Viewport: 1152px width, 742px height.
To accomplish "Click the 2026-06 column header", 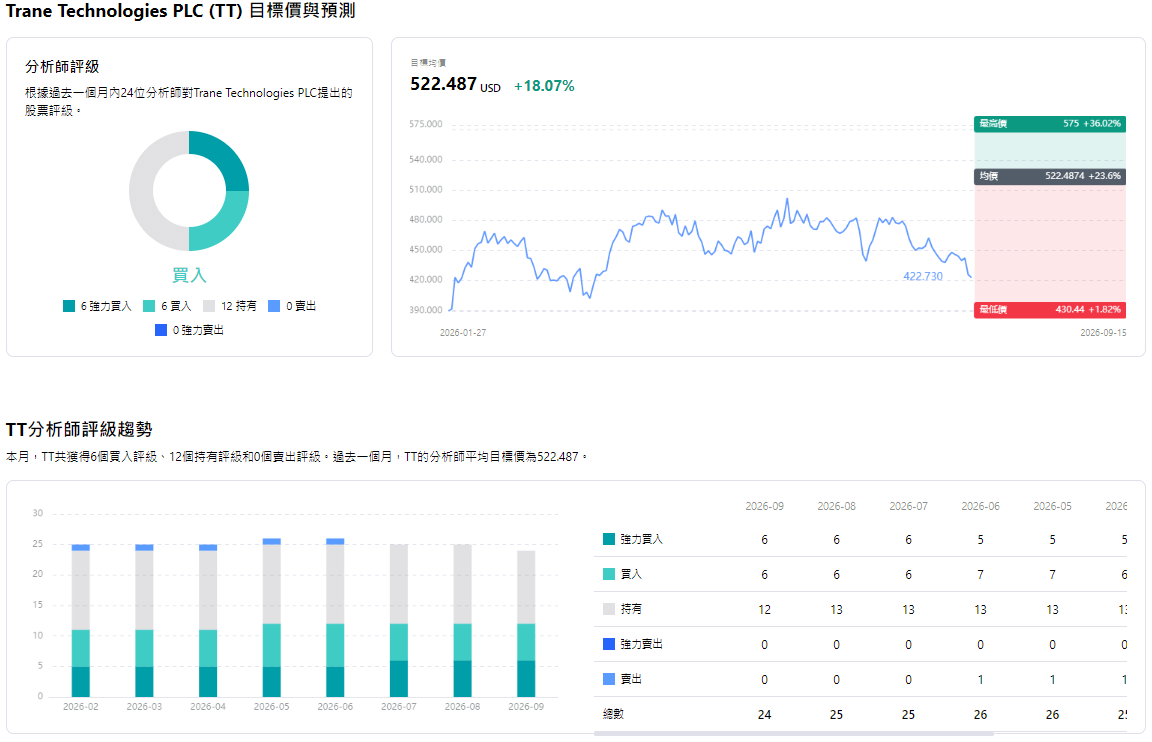I will click(980, 506).
